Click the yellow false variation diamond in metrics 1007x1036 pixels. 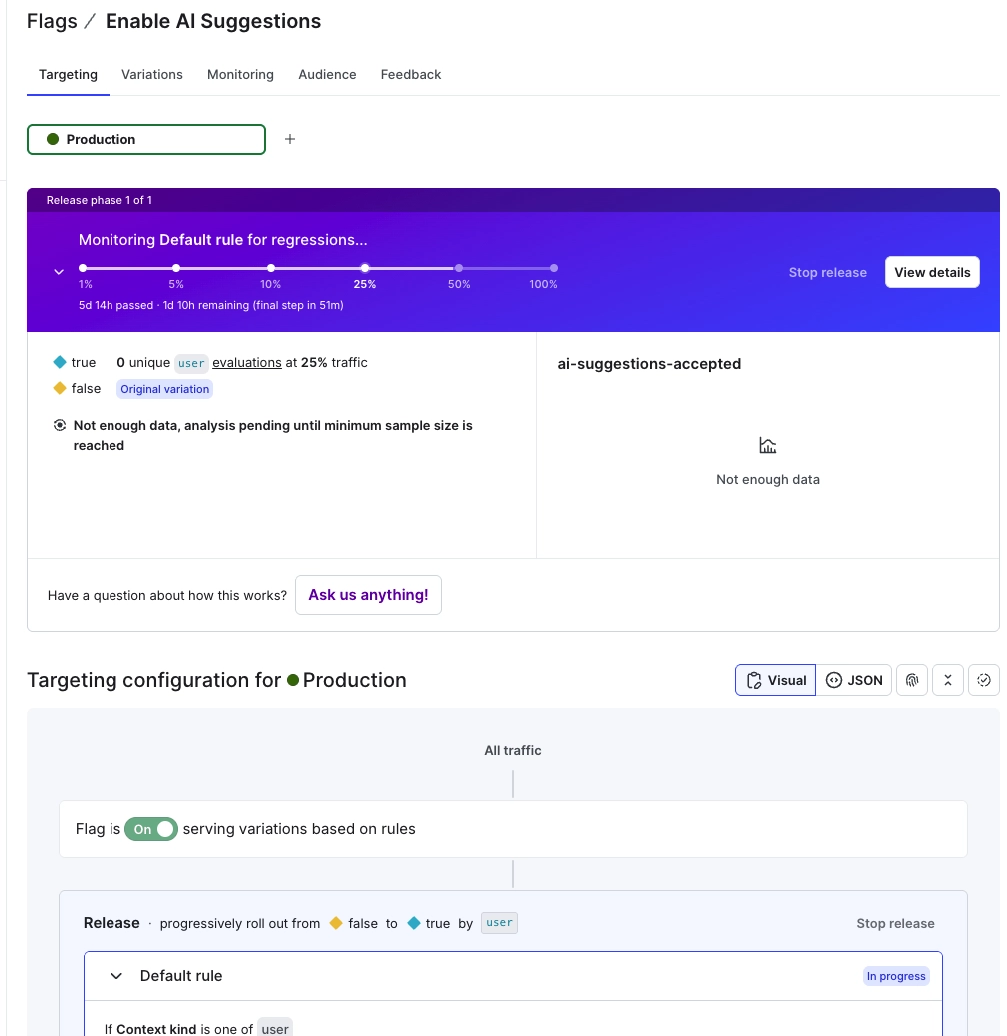click(59, 388)
